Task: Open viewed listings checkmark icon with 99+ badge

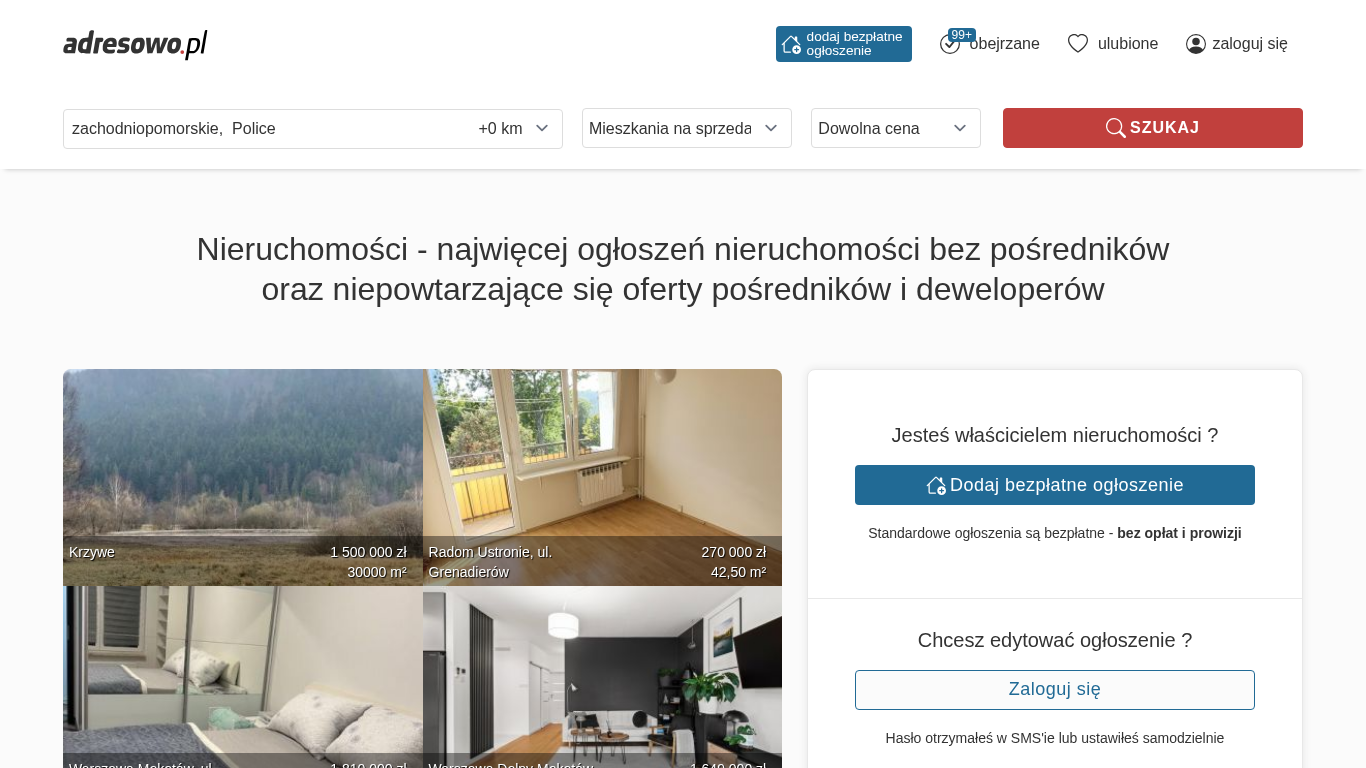Action: click(950, 43)
